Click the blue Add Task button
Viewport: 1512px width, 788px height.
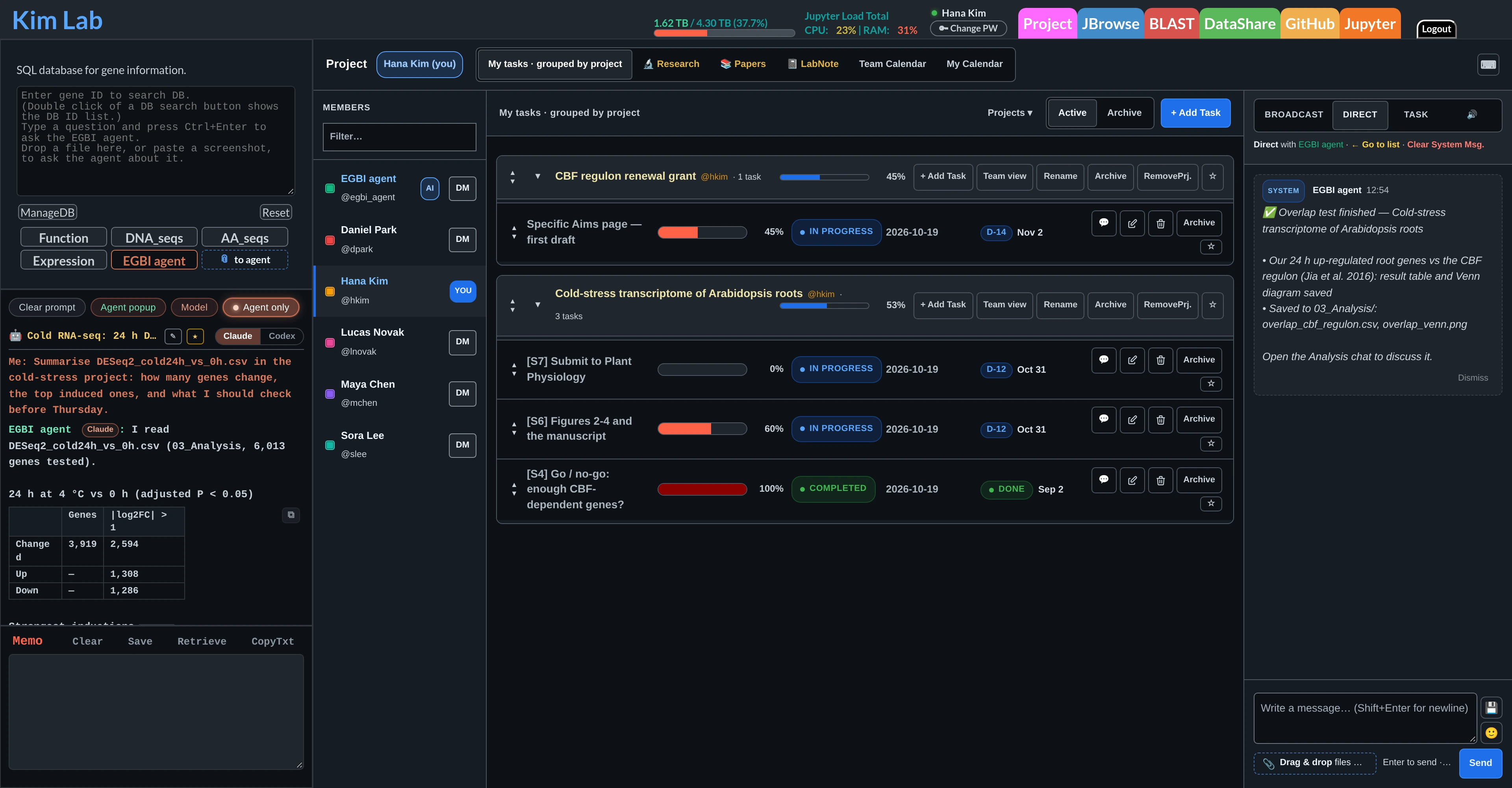[1195, 113]
